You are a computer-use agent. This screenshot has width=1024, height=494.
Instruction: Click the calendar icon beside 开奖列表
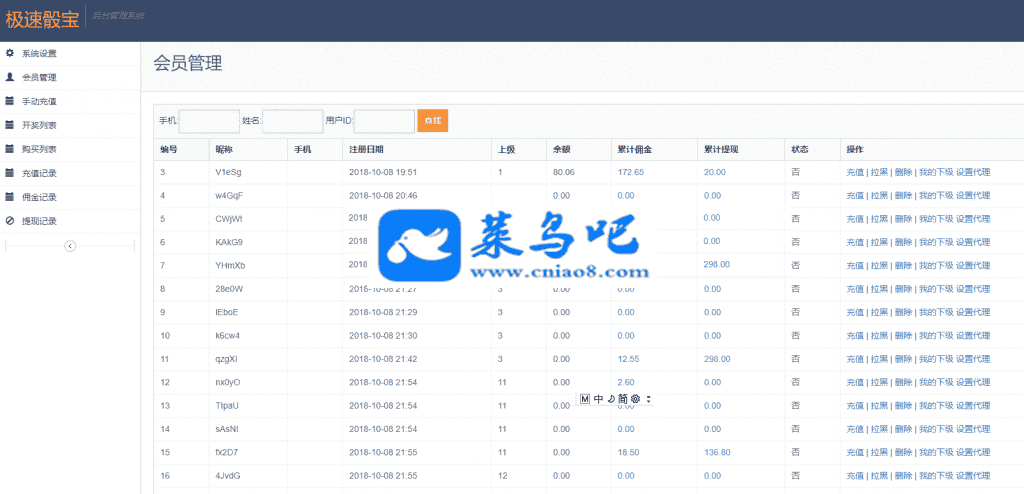10,125
